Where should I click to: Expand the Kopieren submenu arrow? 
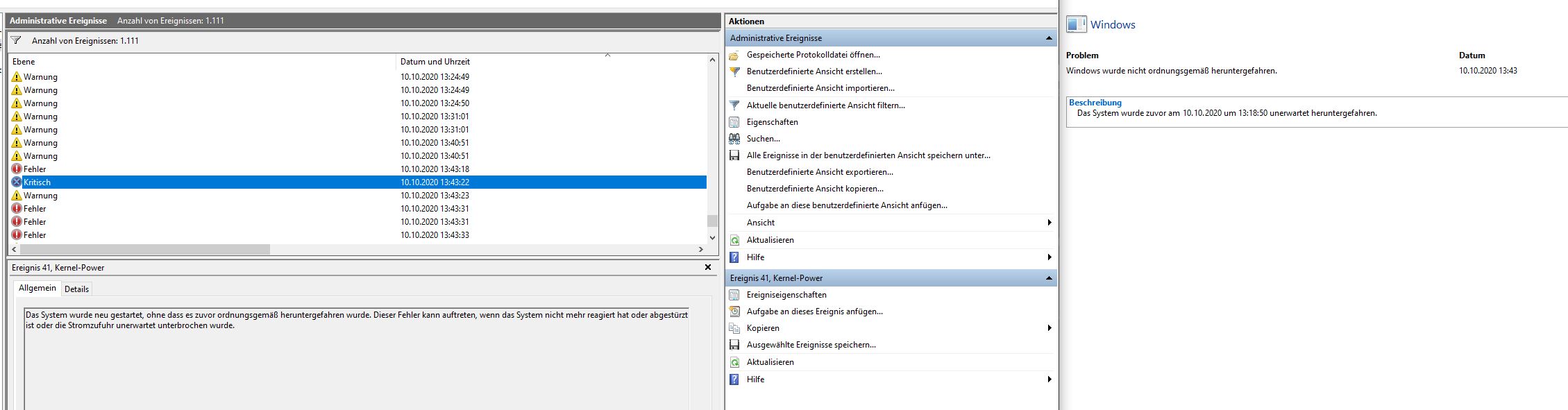pos(1049,328)
